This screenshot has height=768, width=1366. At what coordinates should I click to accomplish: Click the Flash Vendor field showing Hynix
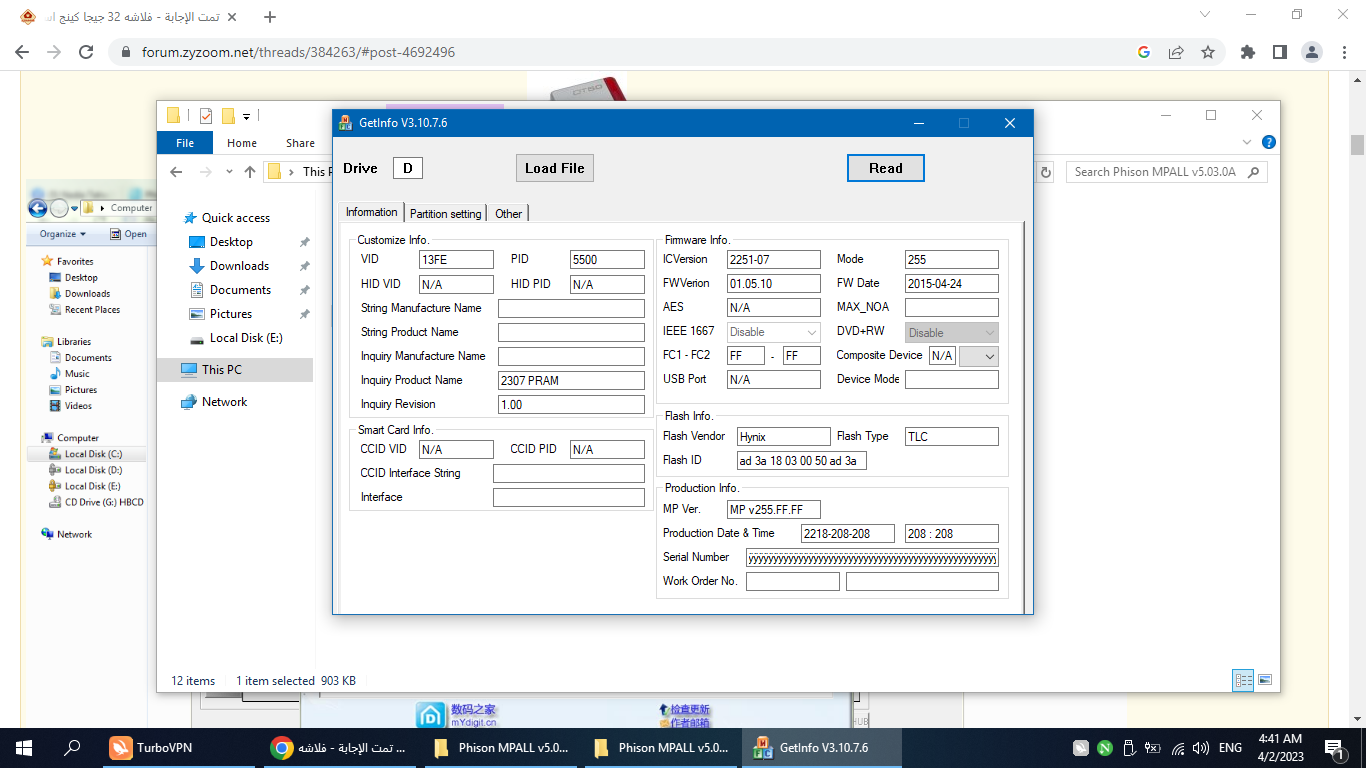[x=784, y=436]
